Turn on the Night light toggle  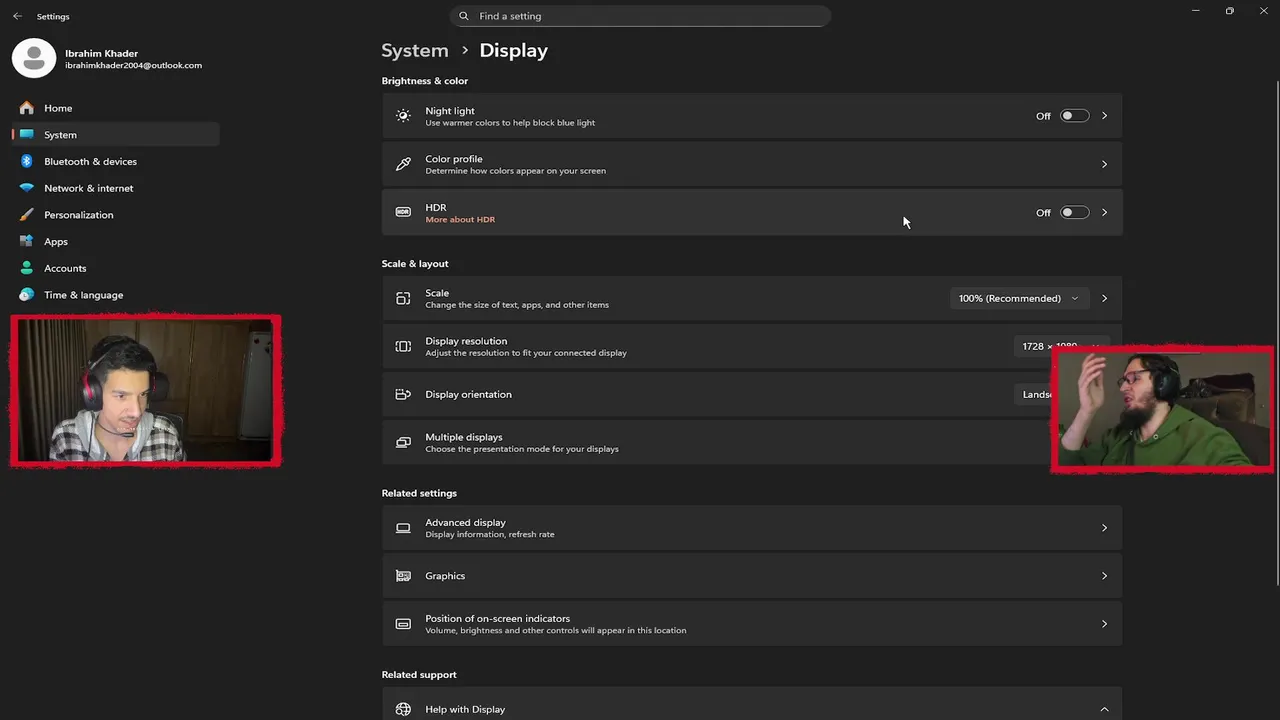pyautogui.click(x=1074, y=116)
